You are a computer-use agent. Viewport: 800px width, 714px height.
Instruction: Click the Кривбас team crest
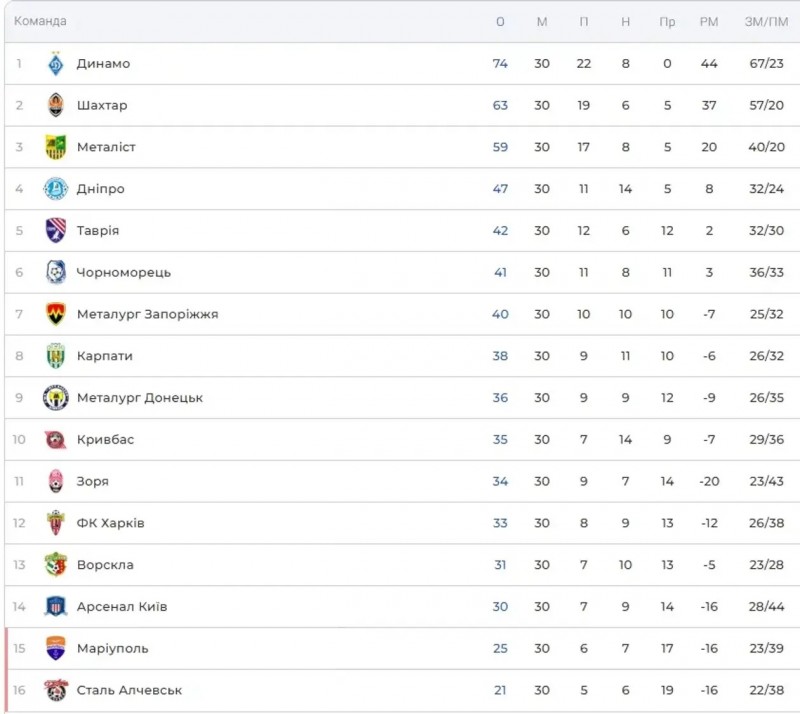click(x=56, y=440)
